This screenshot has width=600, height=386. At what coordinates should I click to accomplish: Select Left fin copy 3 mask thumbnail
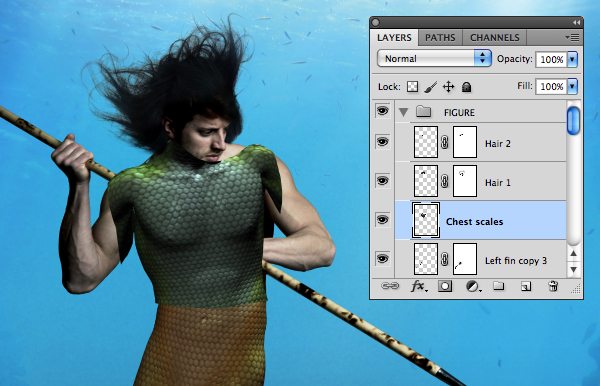[465, 259]
